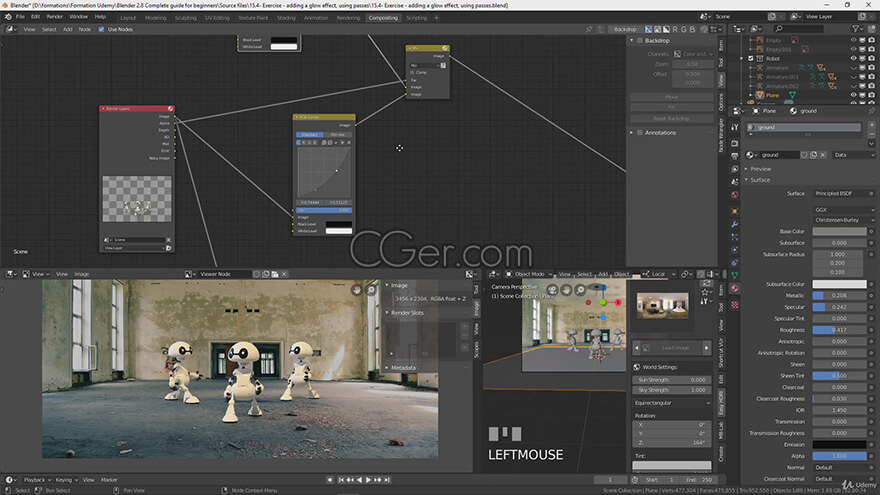The height and width of the screenshot is (495, 880).
Task: Click the backdrop Fit button
Action: [x=672, y=107]
